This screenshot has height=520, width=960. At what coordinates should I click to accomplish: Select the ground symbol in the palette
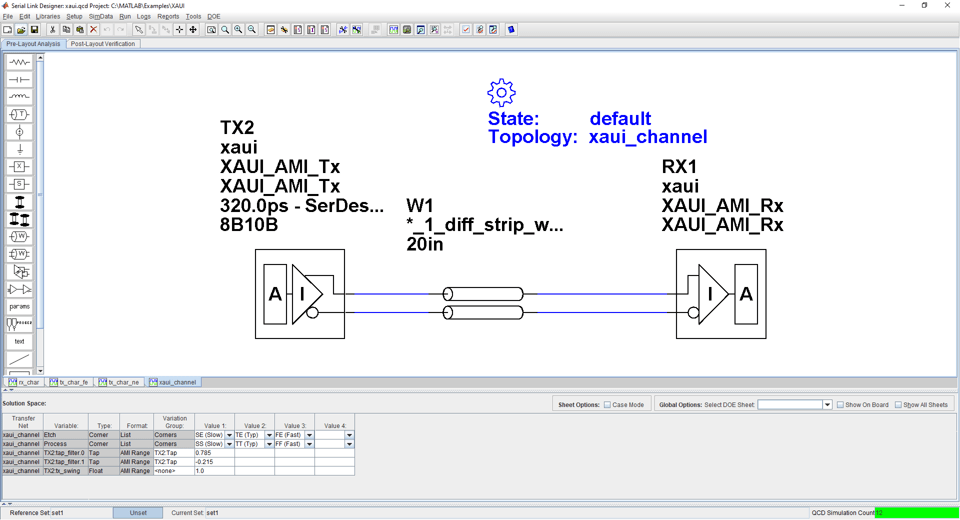[x=19, y=149]
